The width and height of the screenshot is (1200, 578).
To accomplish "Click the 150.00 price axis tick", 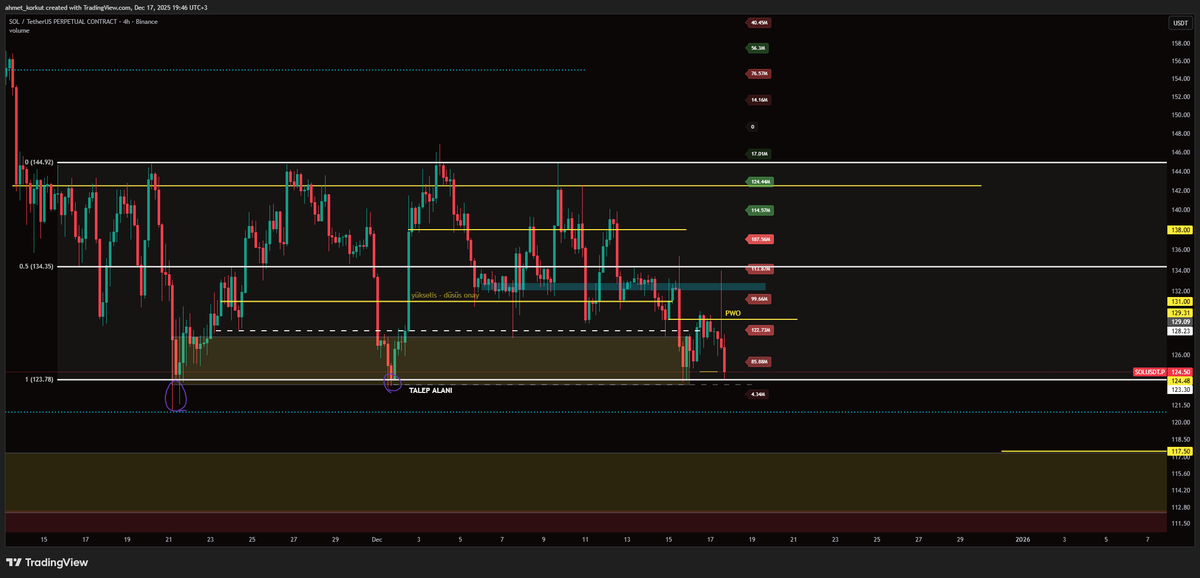I will click(1180, 115).
